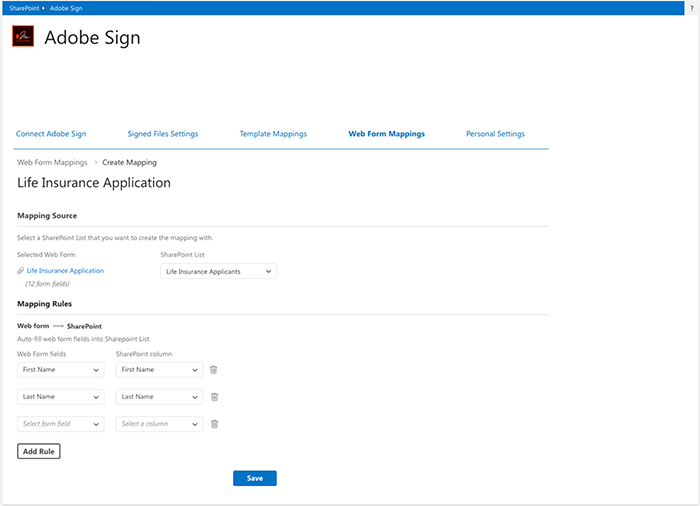Expand the First Name SharePoint column dropdown
Screen dimensions: 700x506
point(159,370)
